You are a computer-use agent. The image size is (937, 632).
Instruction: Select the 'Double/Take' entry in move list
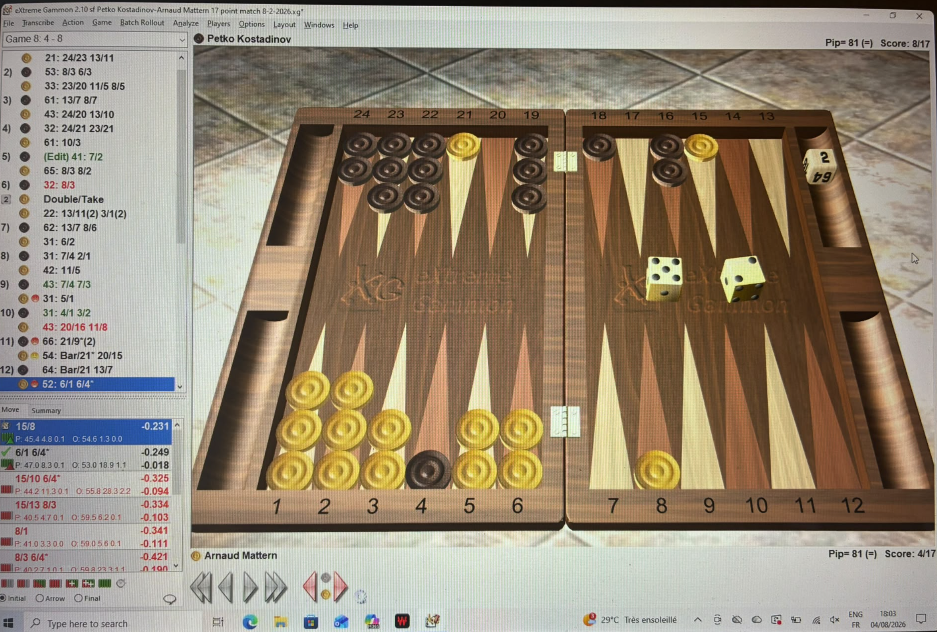tap(74, 200)
